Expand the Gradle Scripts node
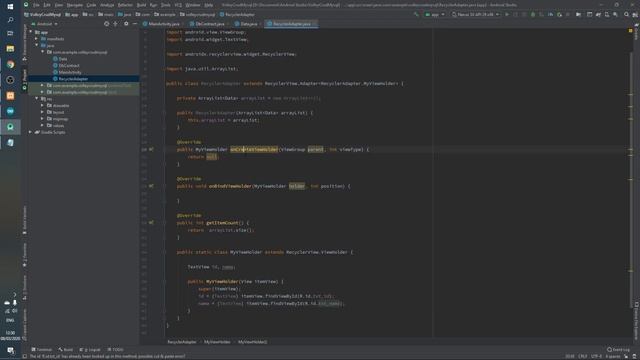Viewport: 640px width, 360px height. [31, 132]
